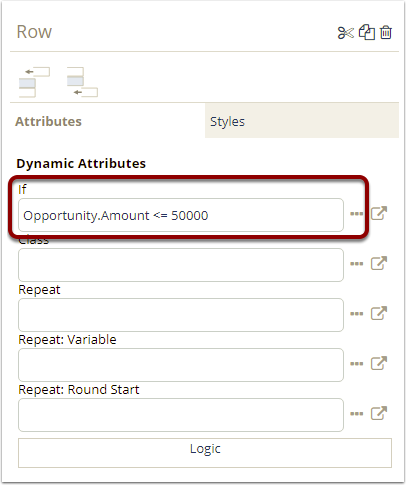Open the ellipsis options for the Class field
The height and width of the screenshot is (485, 406).
click(356, 264)
